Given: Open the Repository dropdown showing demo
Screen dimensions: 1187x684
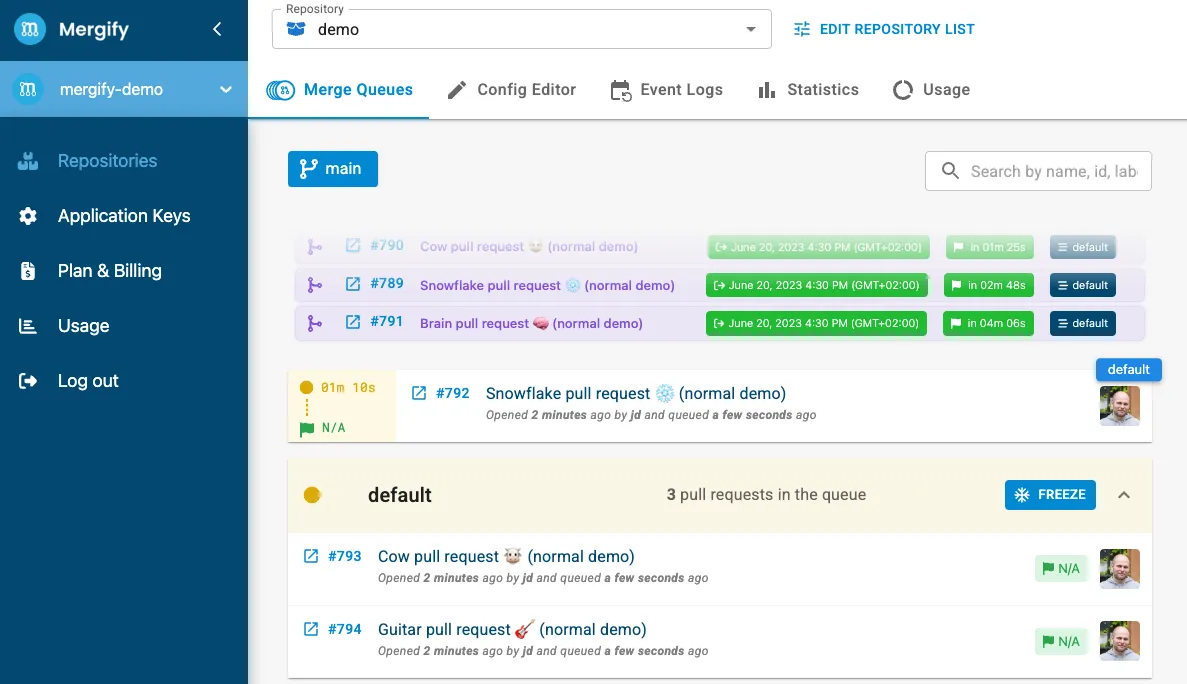Looking at the screenshot, I should [x=521, y=29].
